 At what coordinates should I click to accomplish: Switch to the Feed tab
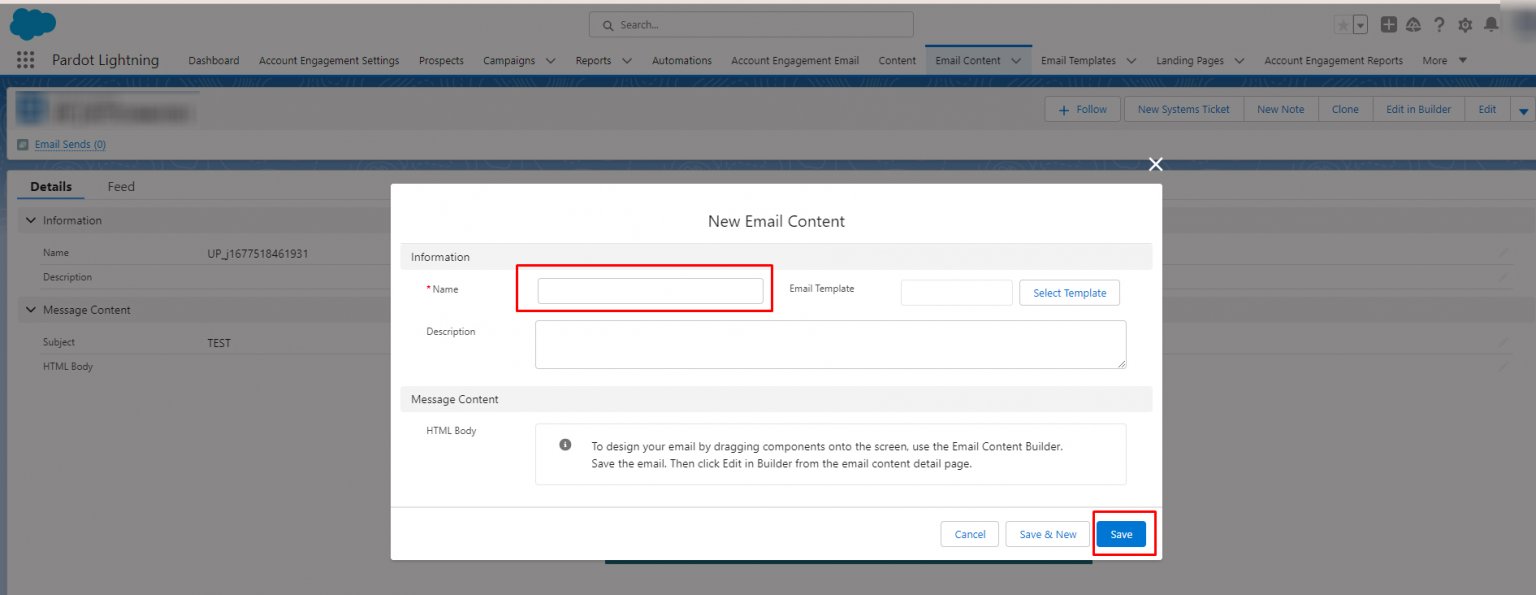[x=121, y=187]
